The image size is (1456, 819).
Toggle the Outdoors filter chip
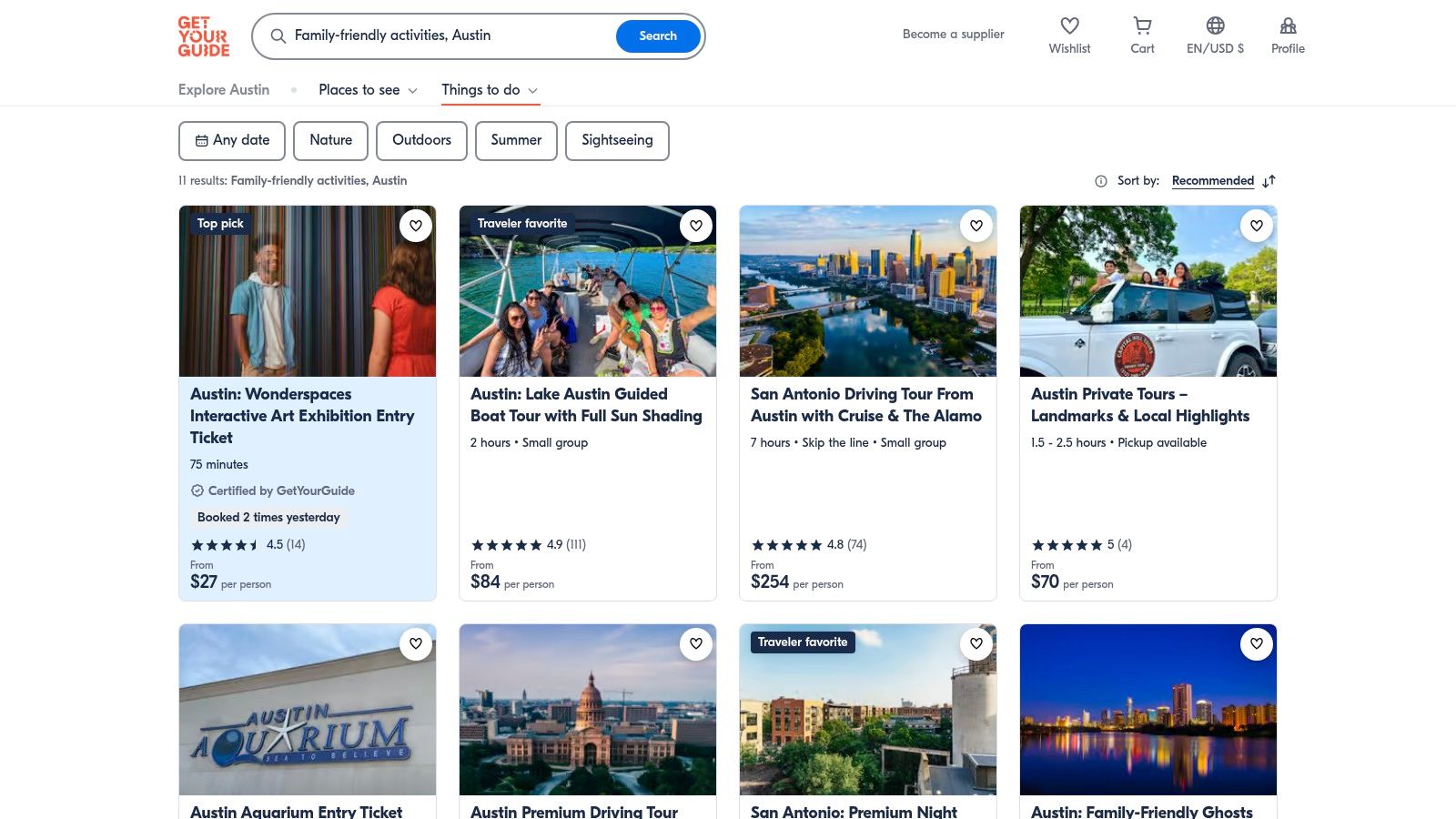click(x=421, y=140)
